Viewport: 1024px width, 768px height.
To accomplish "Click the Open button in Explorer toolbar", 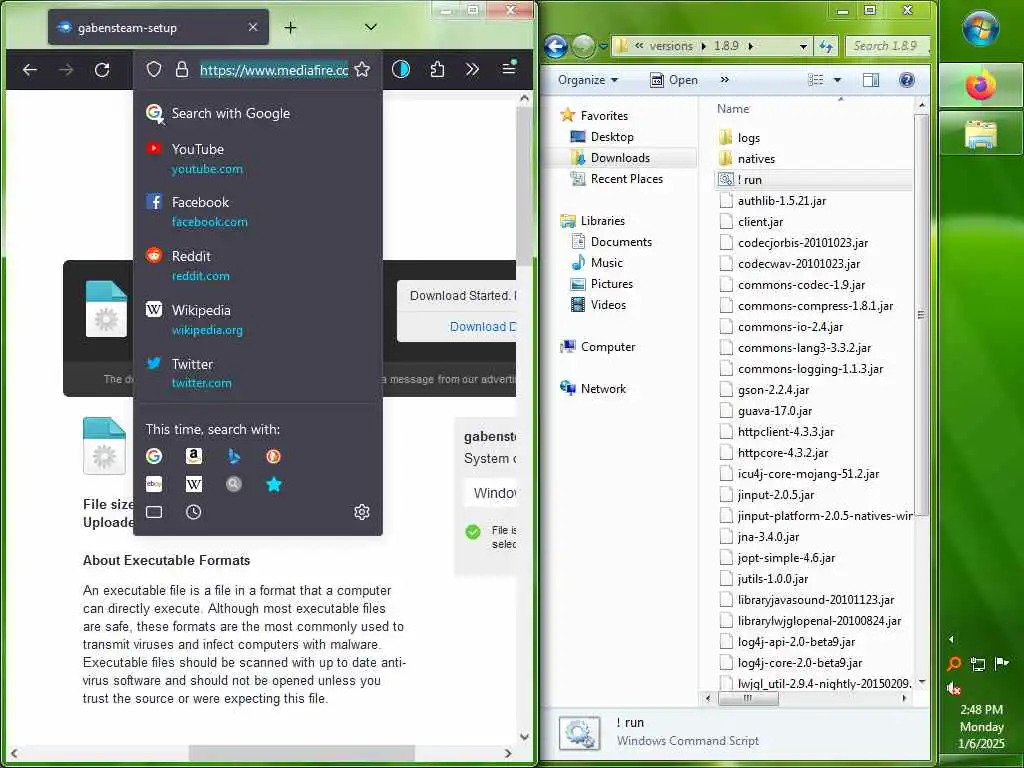I will click(x=675, y=80).
